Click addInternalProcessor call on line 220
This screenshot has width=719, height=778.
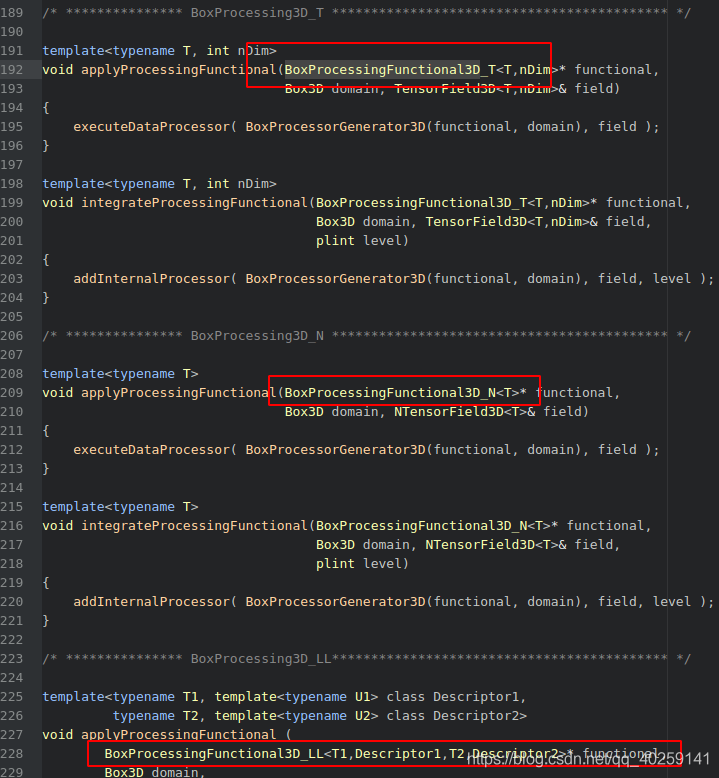click(151, 602)
